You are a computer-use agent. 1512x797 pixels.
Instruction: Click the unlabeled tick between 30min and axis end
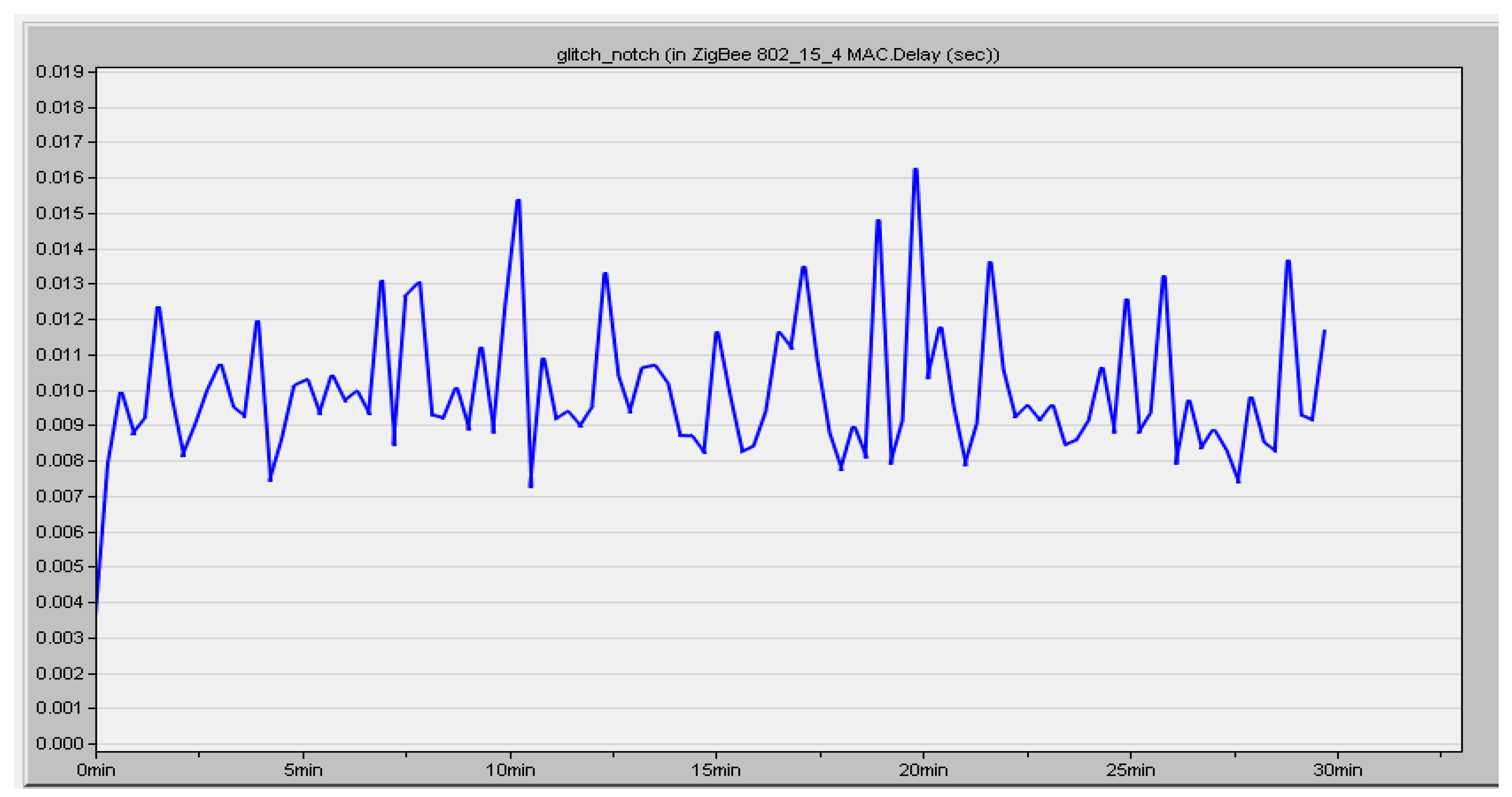[x=1441, y=755]
